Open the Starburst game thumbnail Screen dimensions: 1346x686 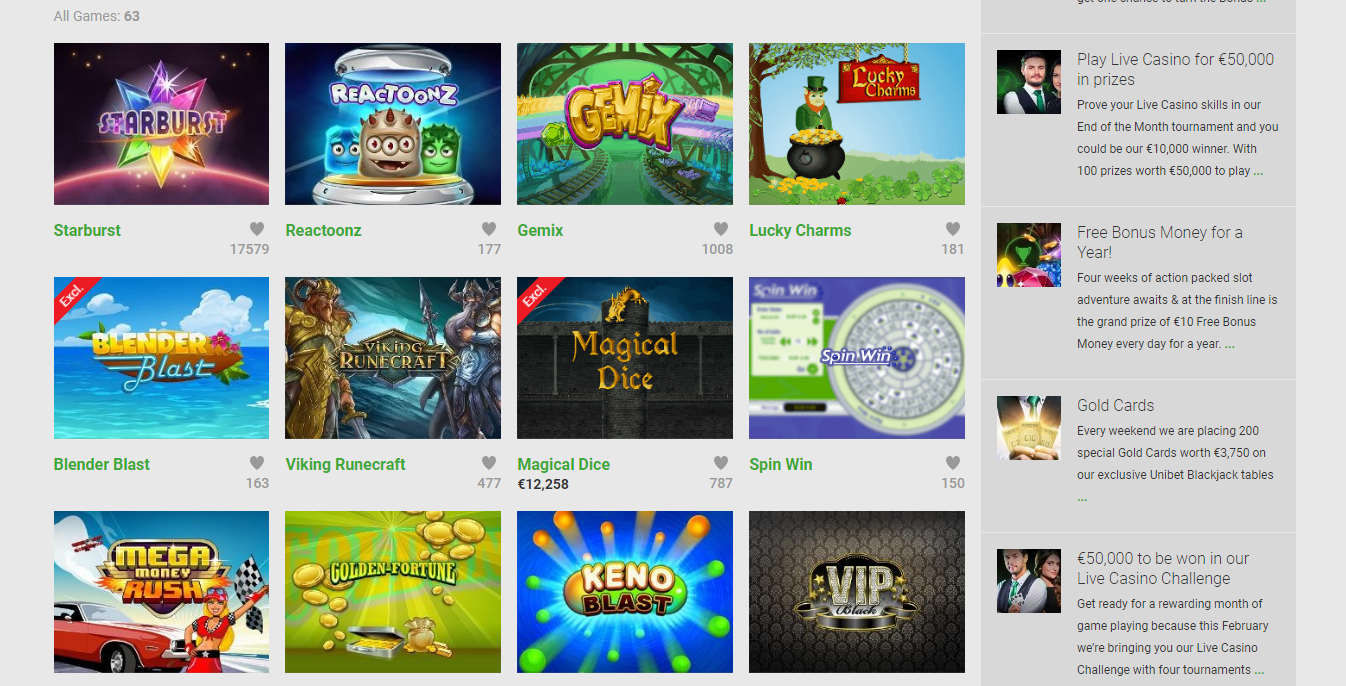tap(161, 124)
